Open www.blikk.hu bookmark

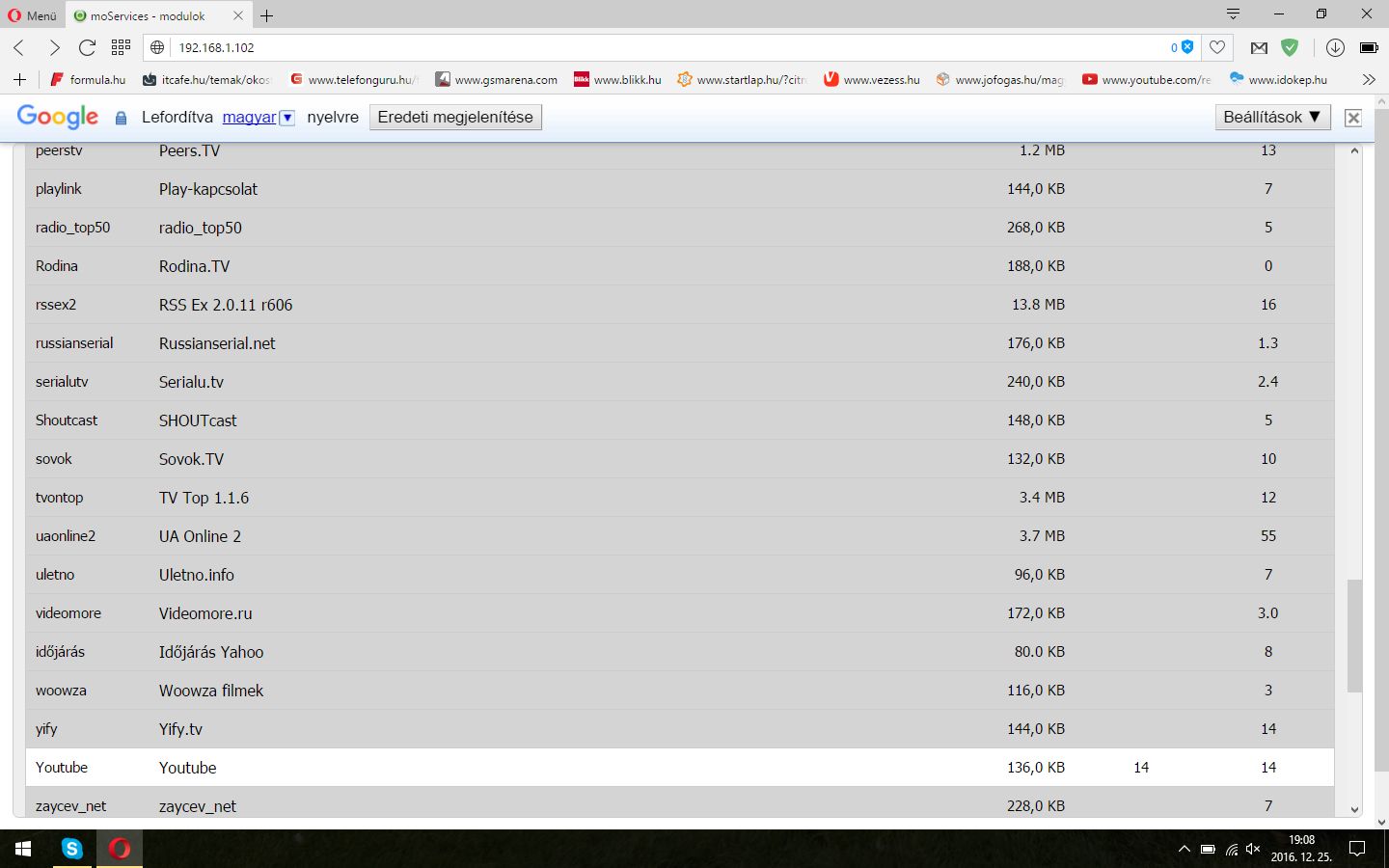coord(617,79)
